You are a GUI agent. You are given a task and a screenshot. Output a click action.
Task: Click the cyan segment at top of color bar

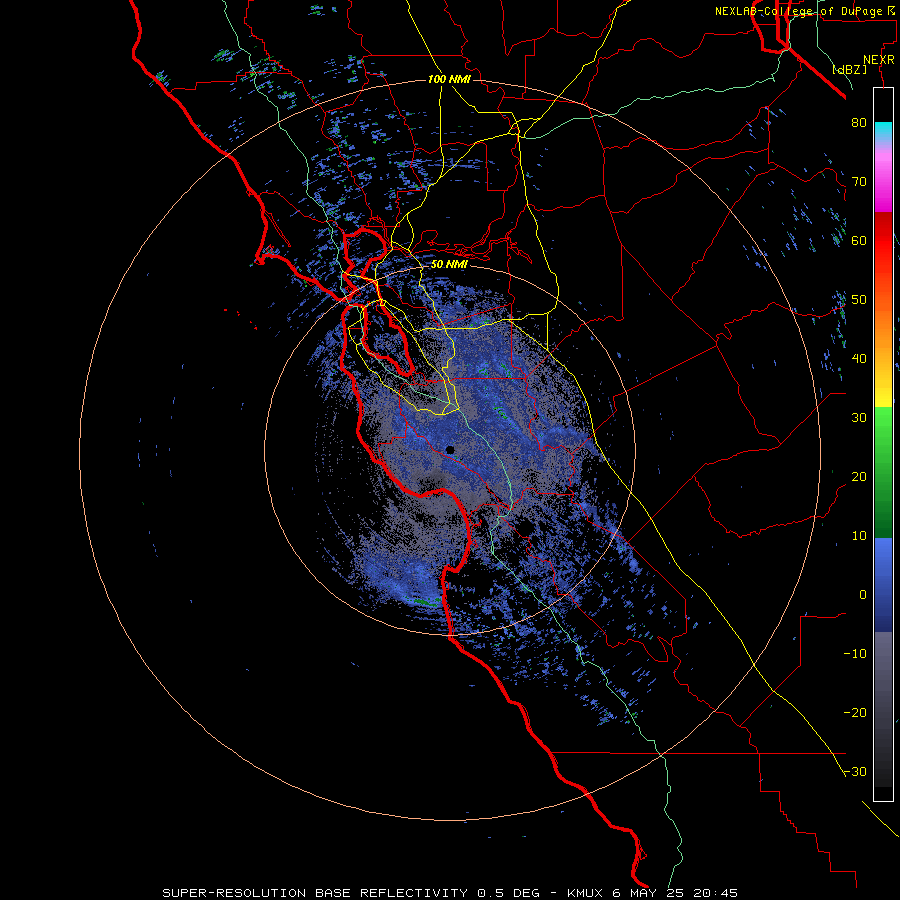(x=883, y=132)
